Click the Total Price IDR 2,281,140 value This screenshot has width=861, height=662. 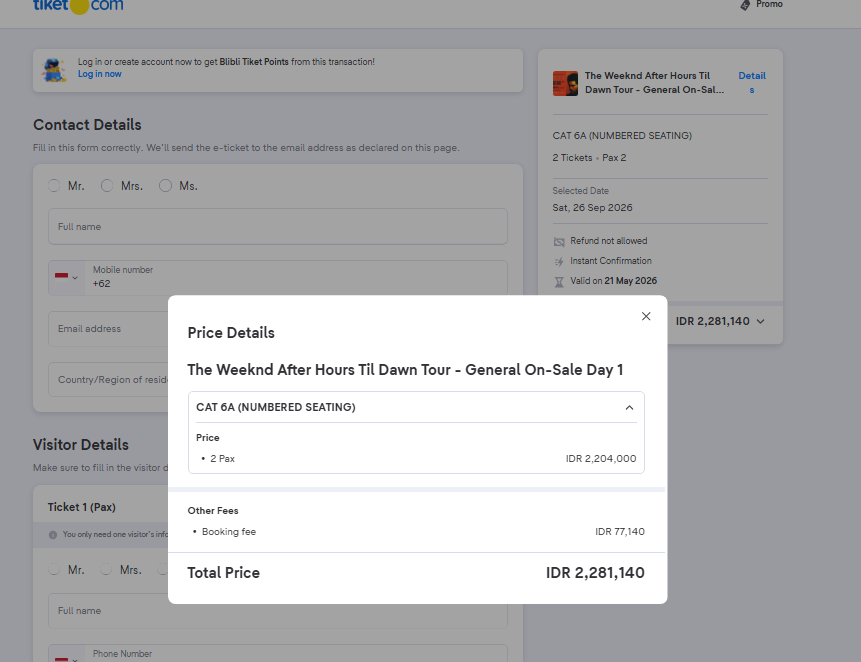point(595,573)
